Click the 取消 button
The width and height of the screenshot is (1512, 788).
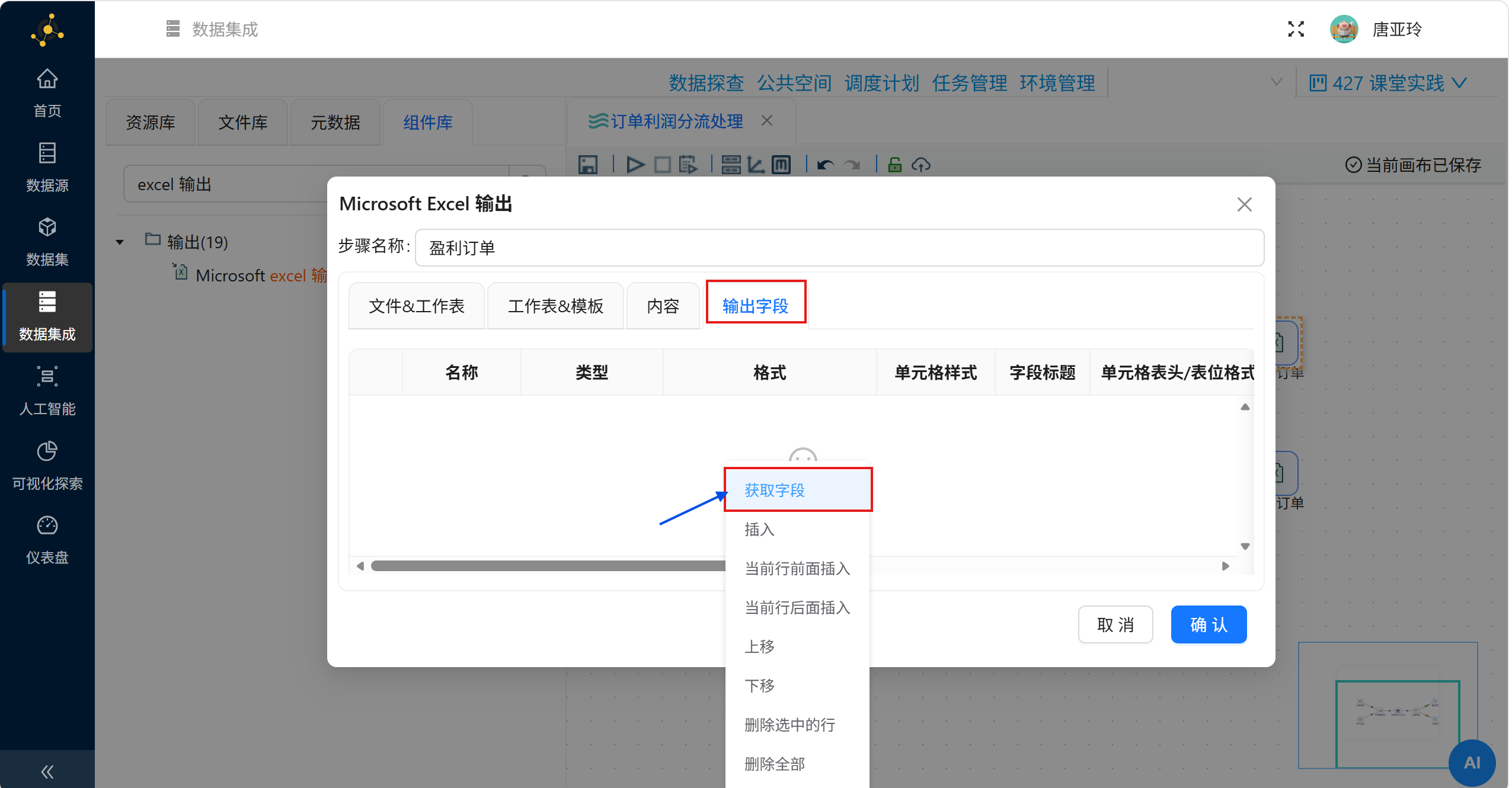1115,624
